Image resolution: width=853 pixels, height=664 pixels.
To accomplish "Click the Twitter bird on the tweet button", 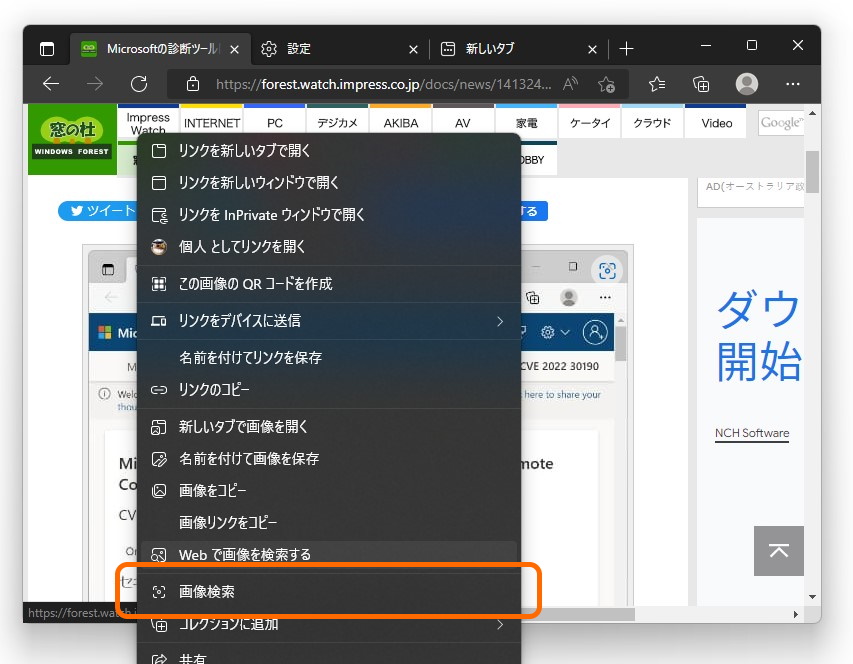I will click(77, 211).
